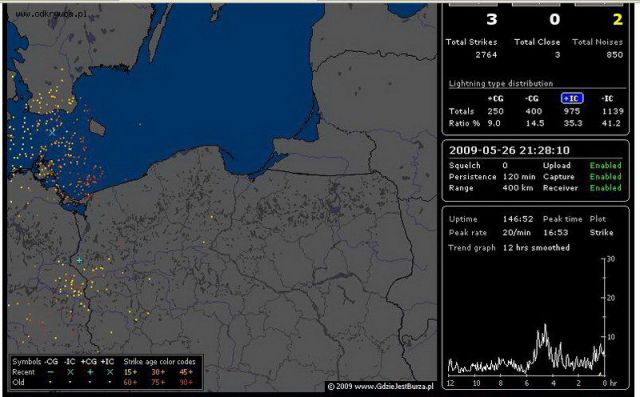Select the +CG lightning type column header
640x397 pixels.
pyautogui.click(x=495, y=98)
